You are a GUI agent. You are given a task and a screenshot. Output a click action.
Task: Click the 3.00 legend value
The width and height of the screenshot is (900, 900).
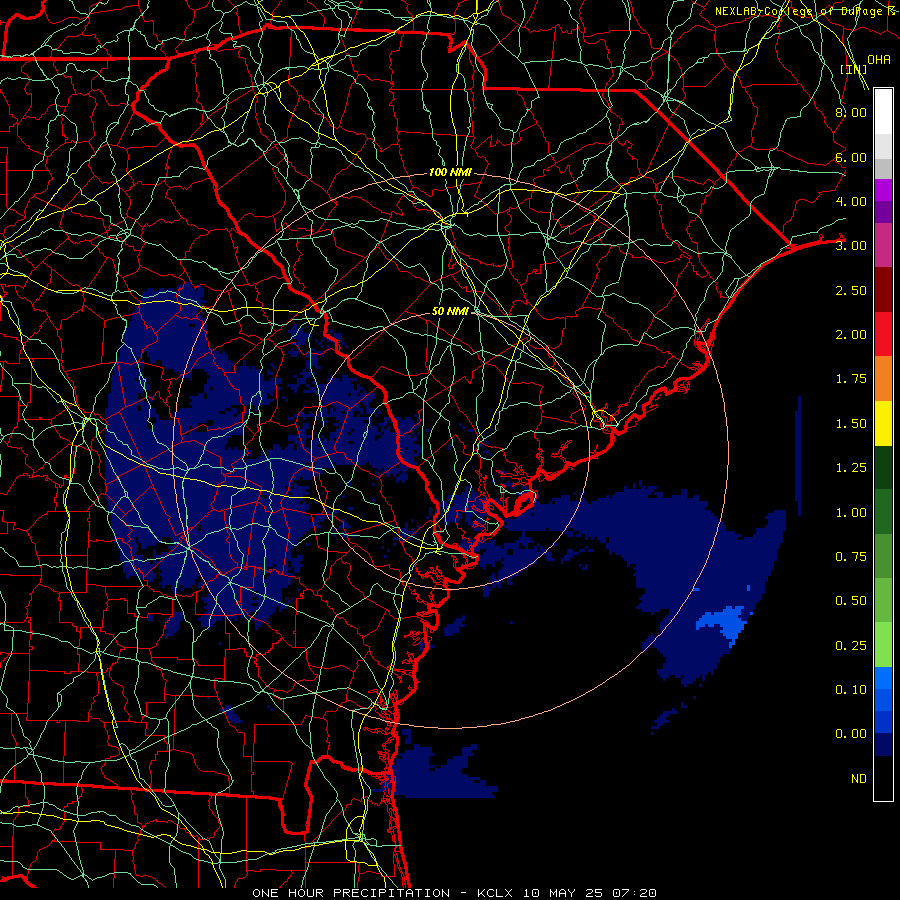[x=851, y=246]
